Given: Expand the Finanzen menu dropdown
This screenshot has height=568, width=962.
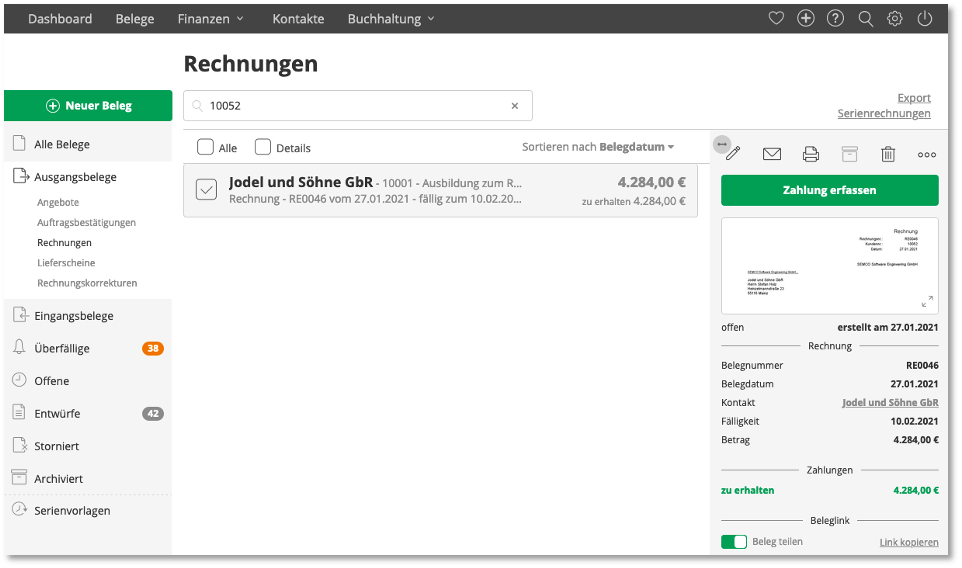Looking at the screenshot, I should tap(210, 19).
